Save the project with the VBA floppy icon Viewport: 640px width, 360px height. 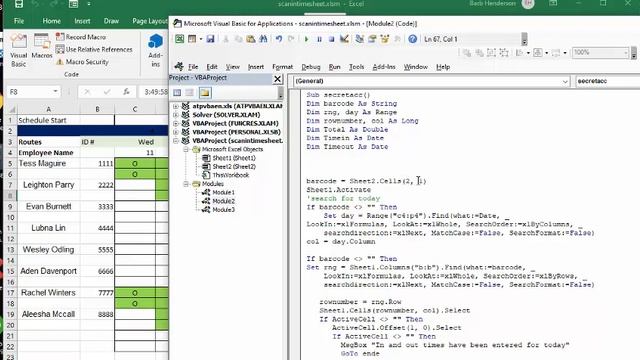(210, 39)
